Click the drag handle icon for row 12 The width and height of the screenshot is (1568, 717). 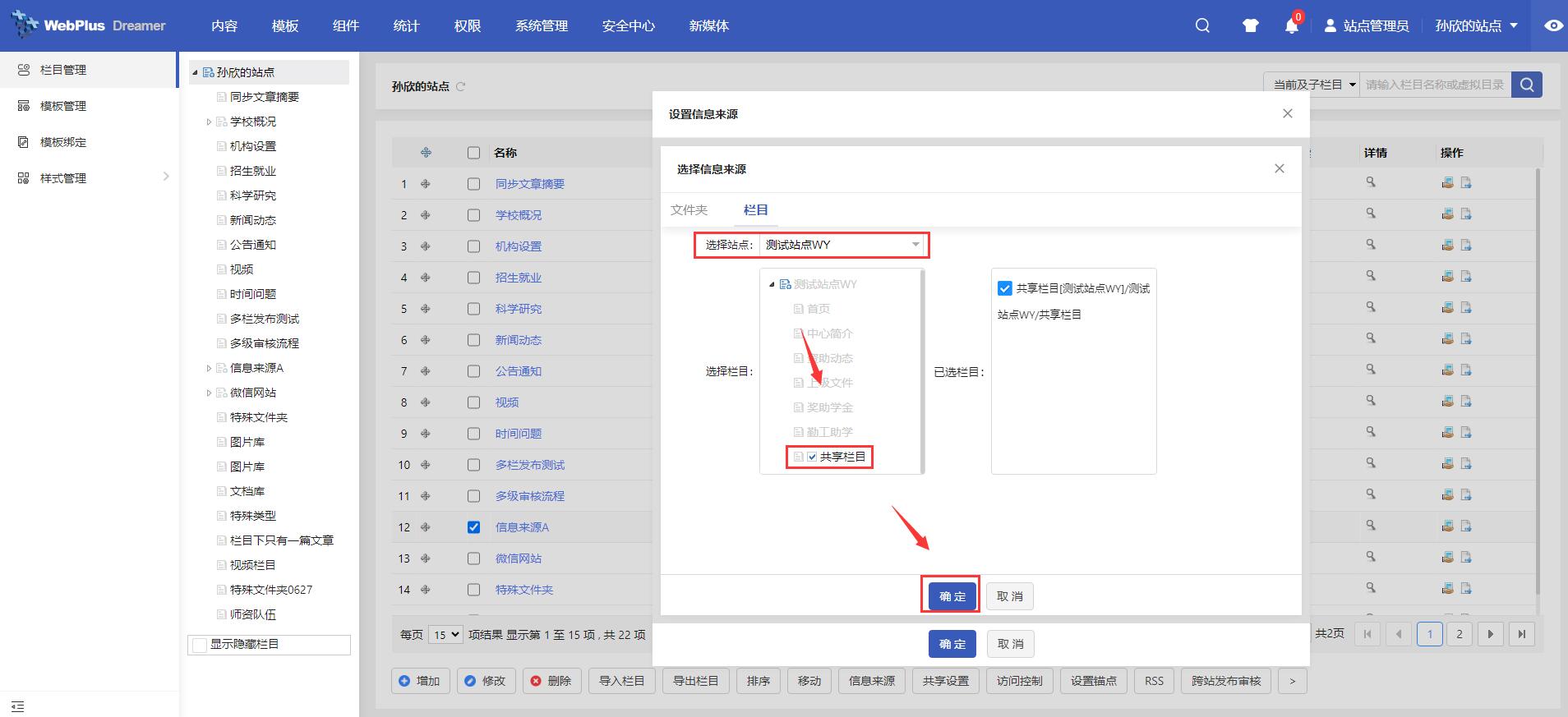pos(426,527)
